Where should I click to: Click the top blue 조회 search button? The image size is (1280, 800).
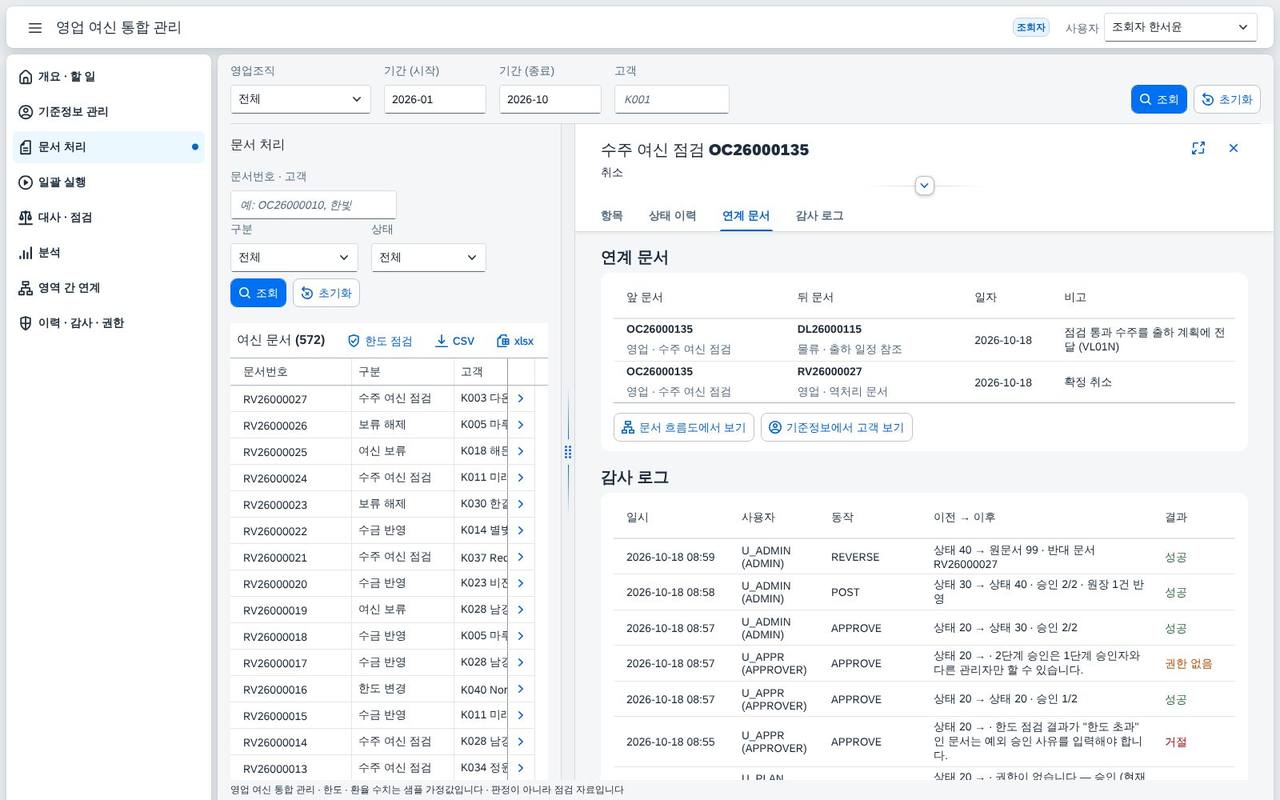tap(1159, 99)
